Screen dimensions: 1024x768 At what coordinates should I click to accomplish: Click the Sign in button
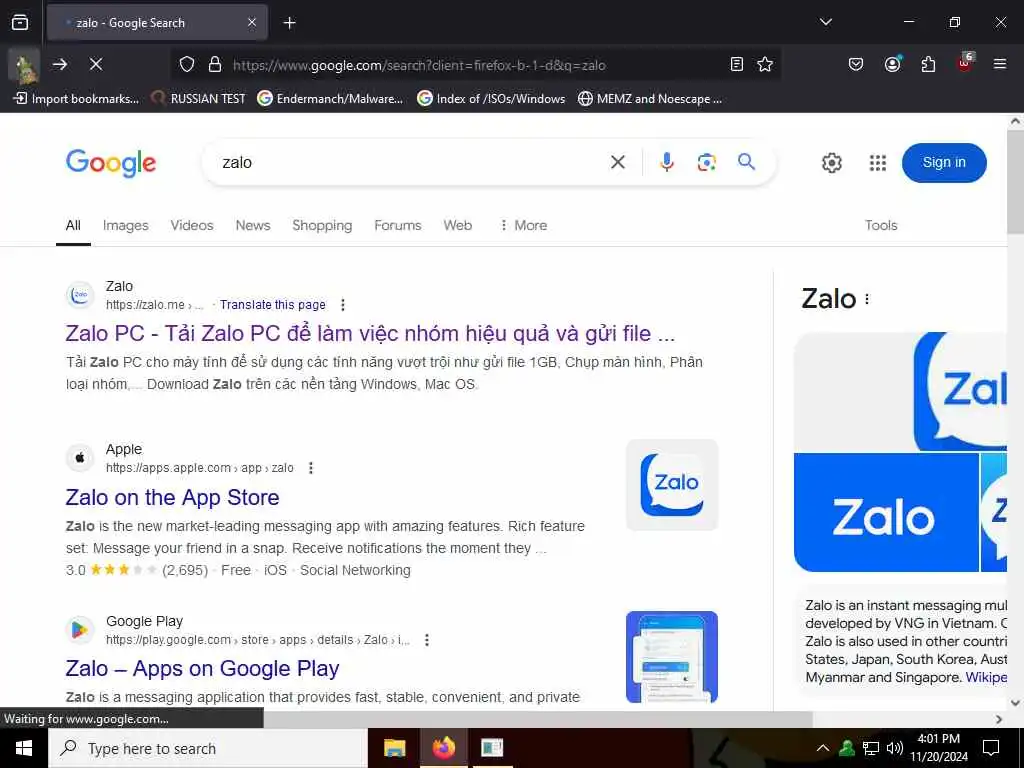[x=944, y=163]
